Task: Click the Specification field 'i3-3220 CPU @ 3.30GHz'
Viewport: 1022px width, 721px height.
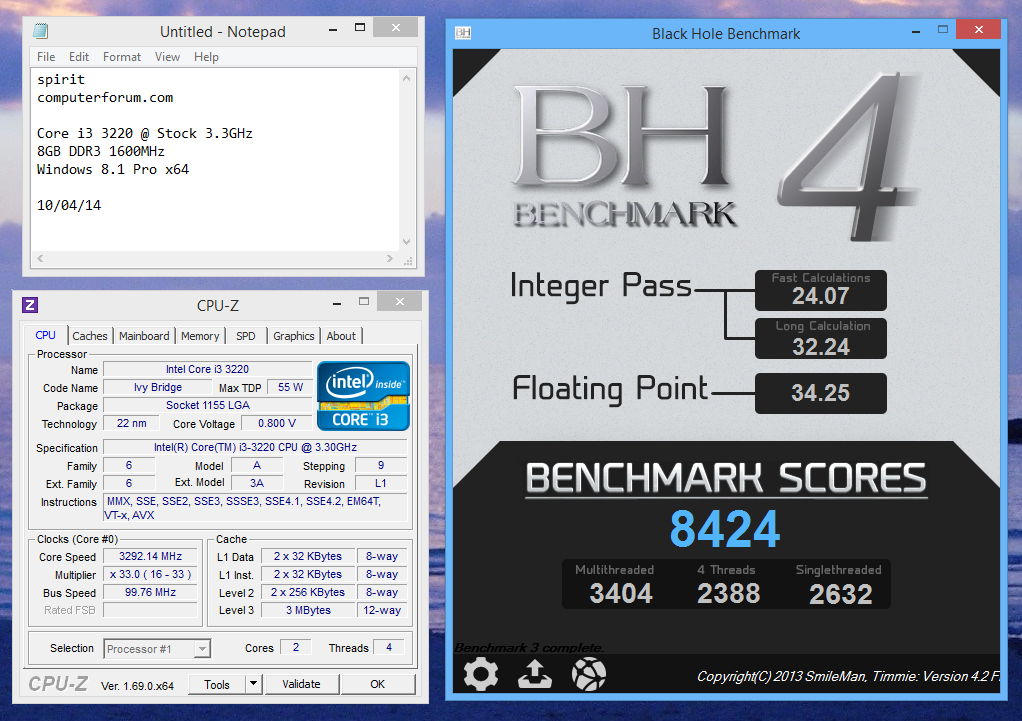Action: coord(256,447)
